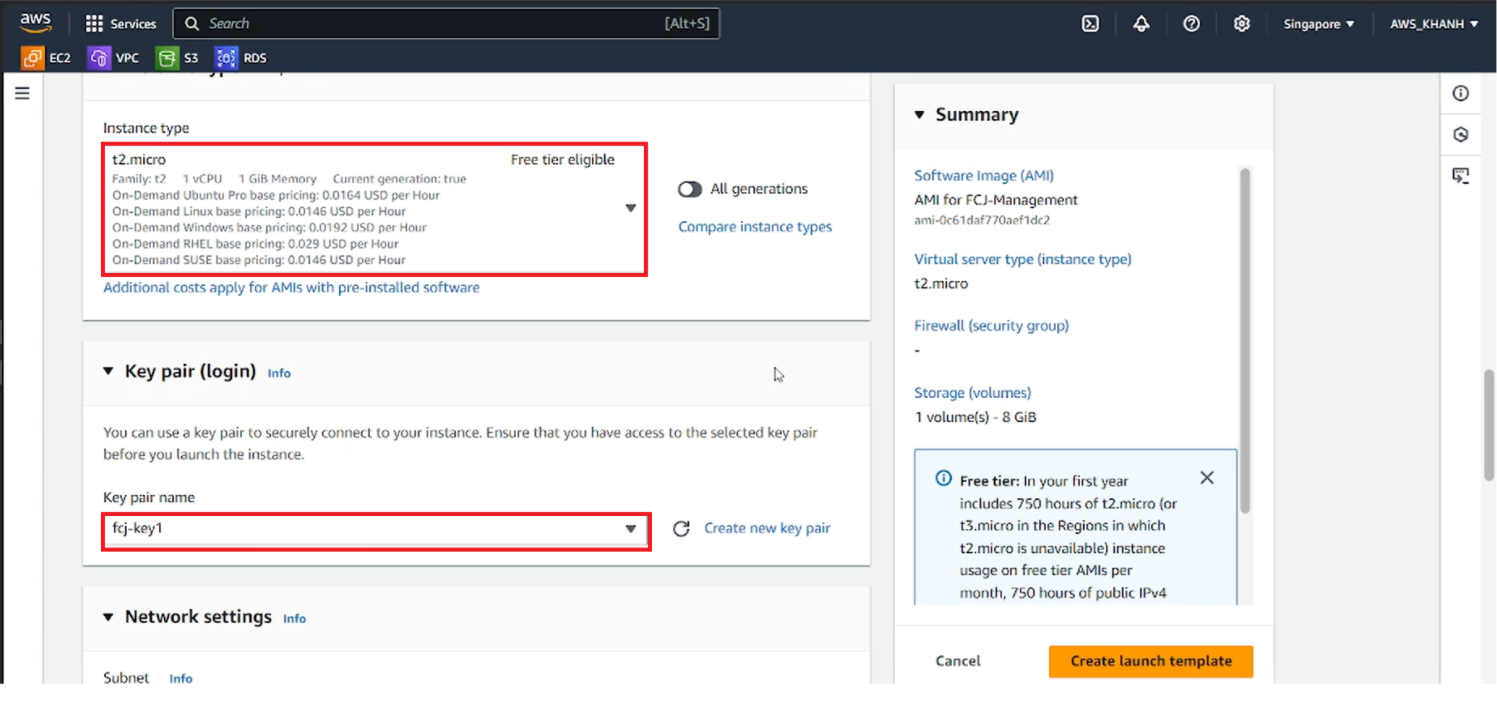Click the Info link next to Key pair (login)
The width and height of the screenshot is (1497, 704).
(279, 373)
